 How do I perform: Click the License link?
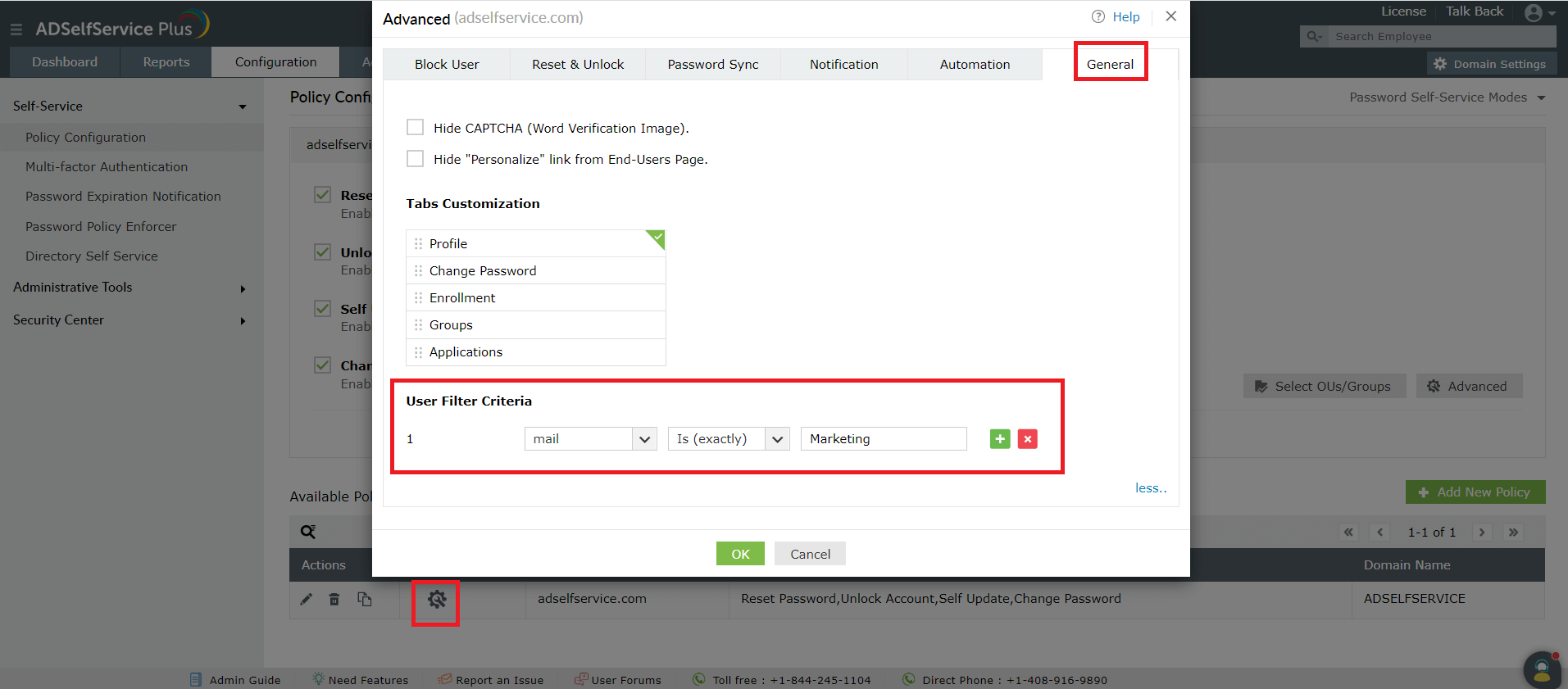point(1403,11)
